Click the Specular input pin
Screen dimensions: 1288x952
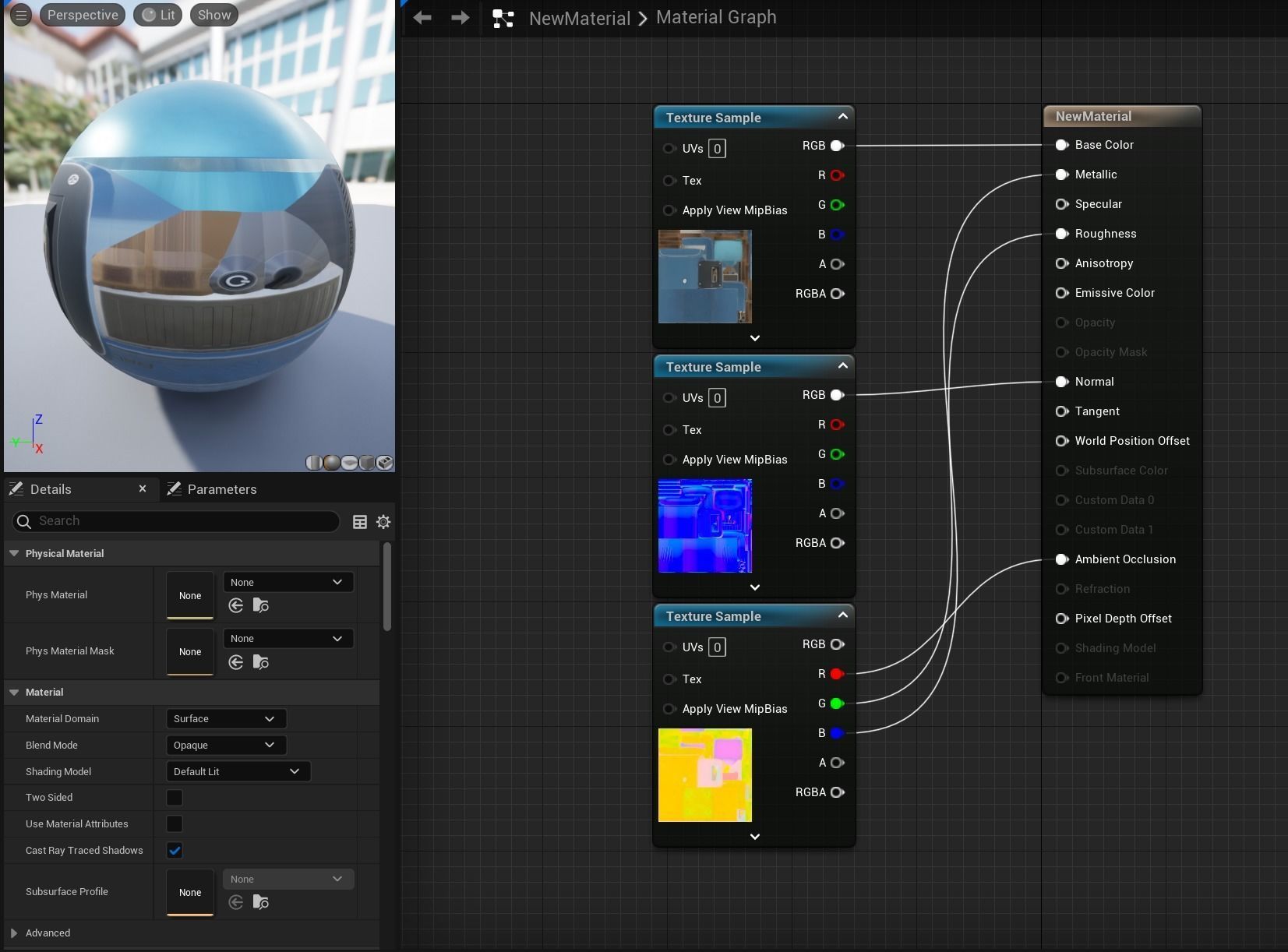(1061, 204)
